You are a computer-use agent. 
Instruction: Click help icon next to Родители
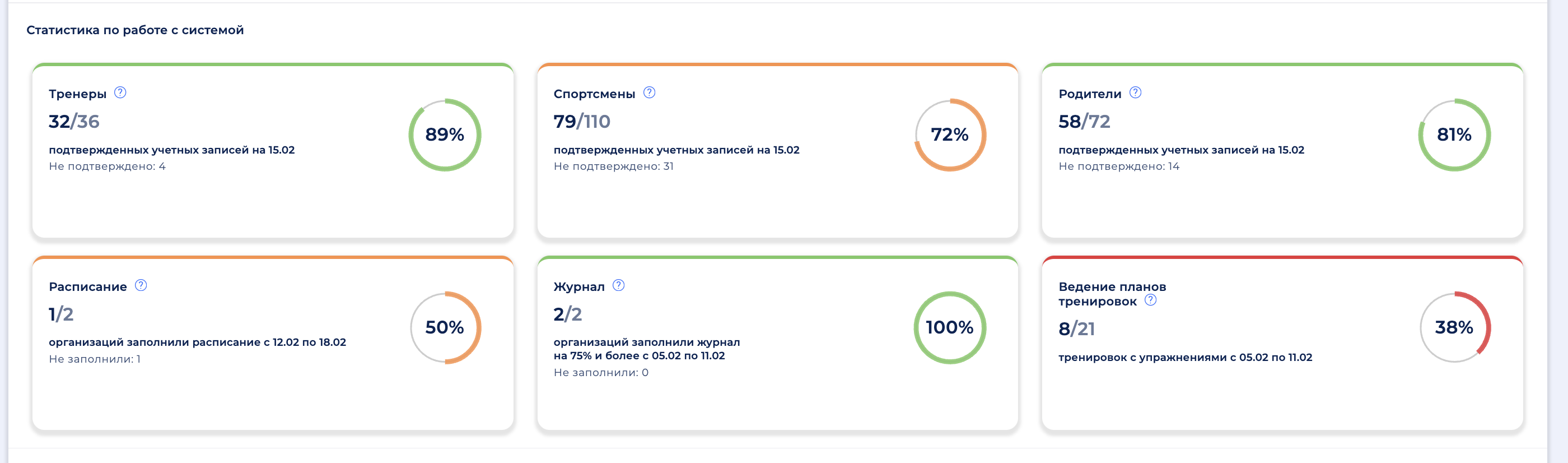(x=1135, y=92)
